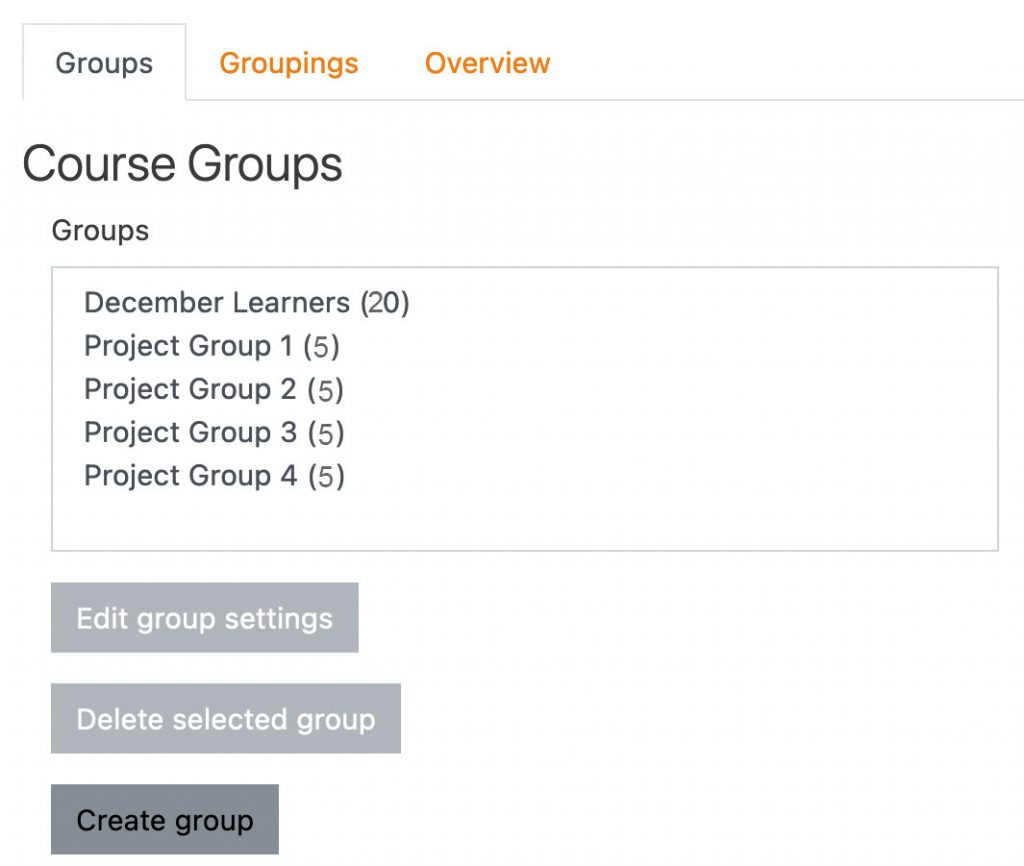Click the Create group button

165,820
